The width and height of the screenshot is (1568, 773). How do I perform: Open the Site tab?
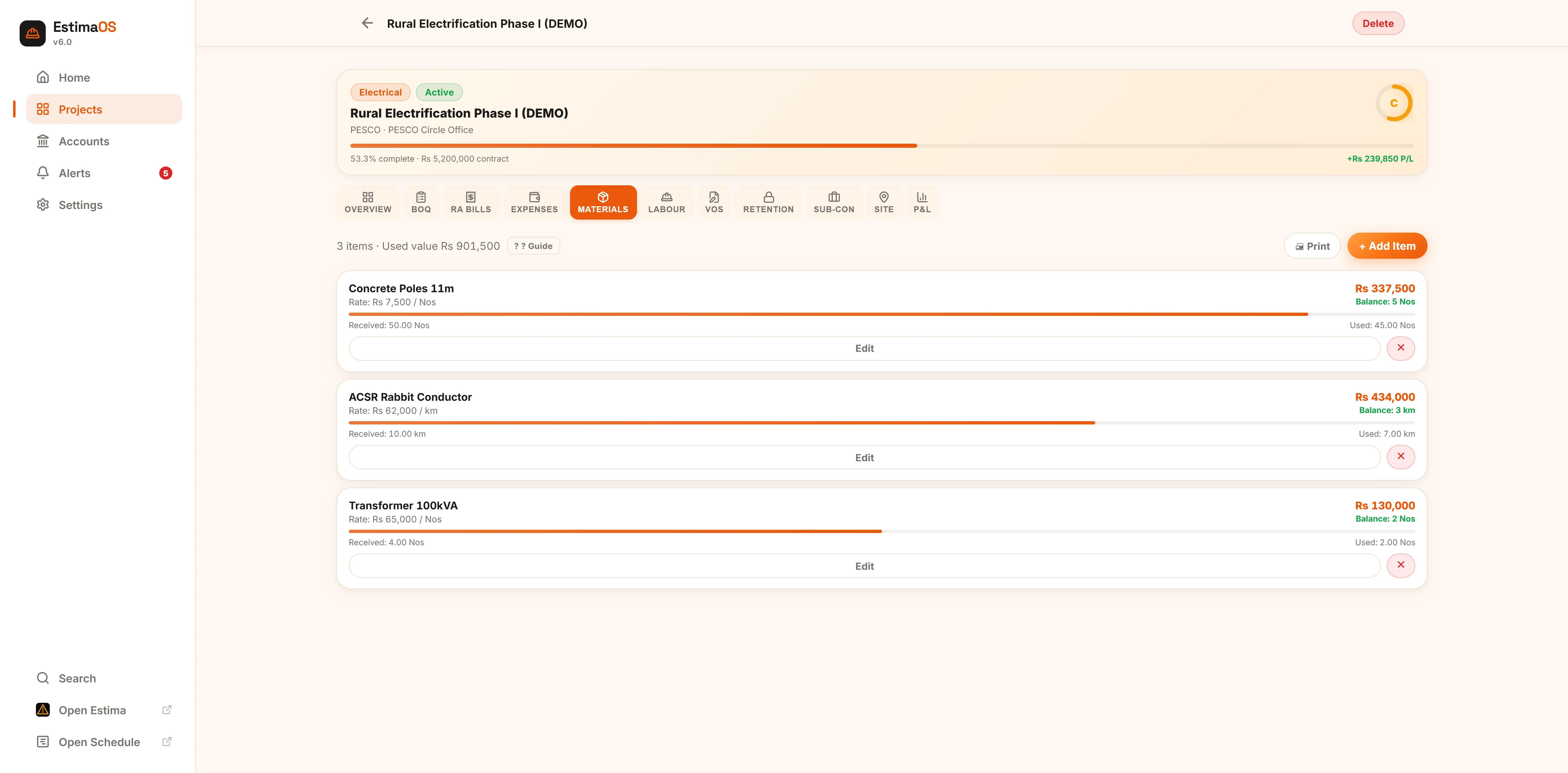[884, 202]
